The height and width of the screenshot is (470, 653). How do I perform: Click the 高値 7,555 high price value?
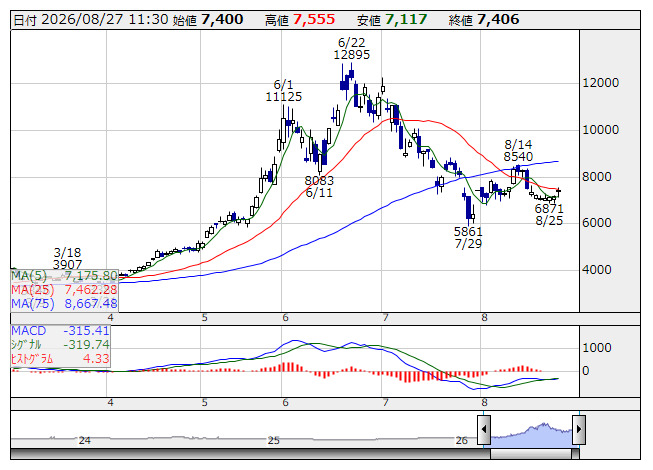click(x=300, y=20)
